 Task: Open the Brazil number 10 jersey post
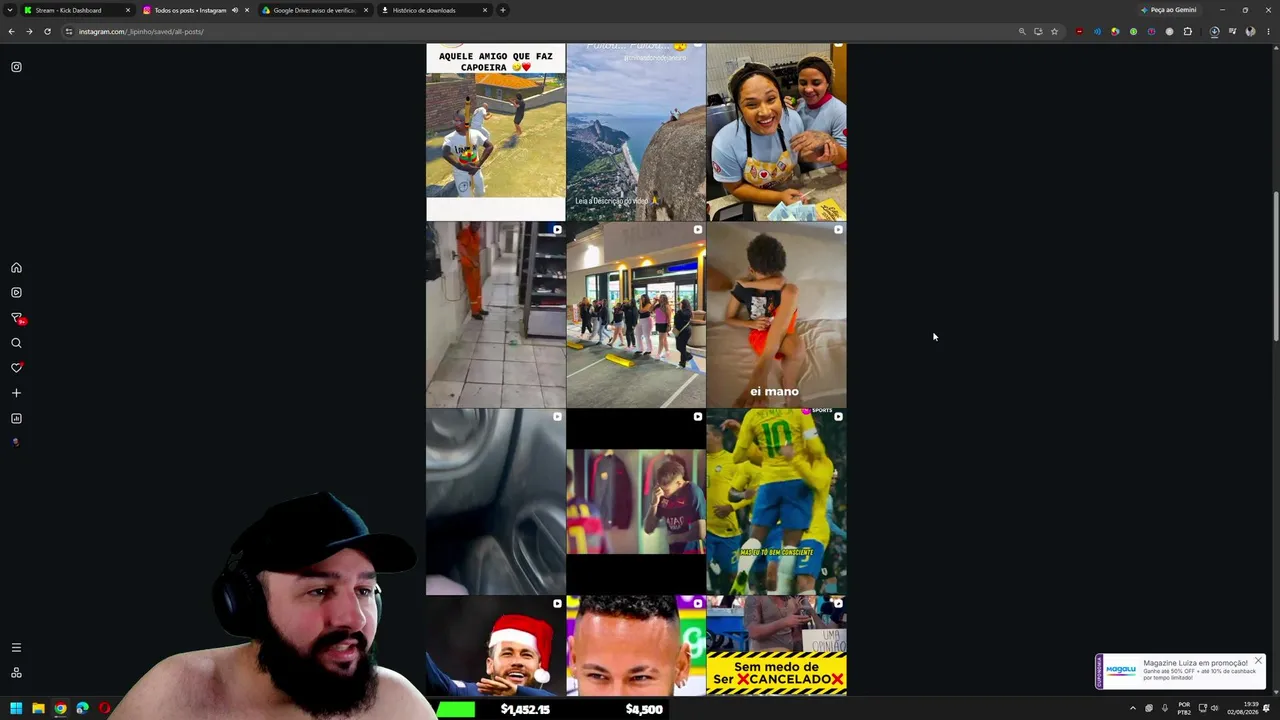click(x=776, y=502)
